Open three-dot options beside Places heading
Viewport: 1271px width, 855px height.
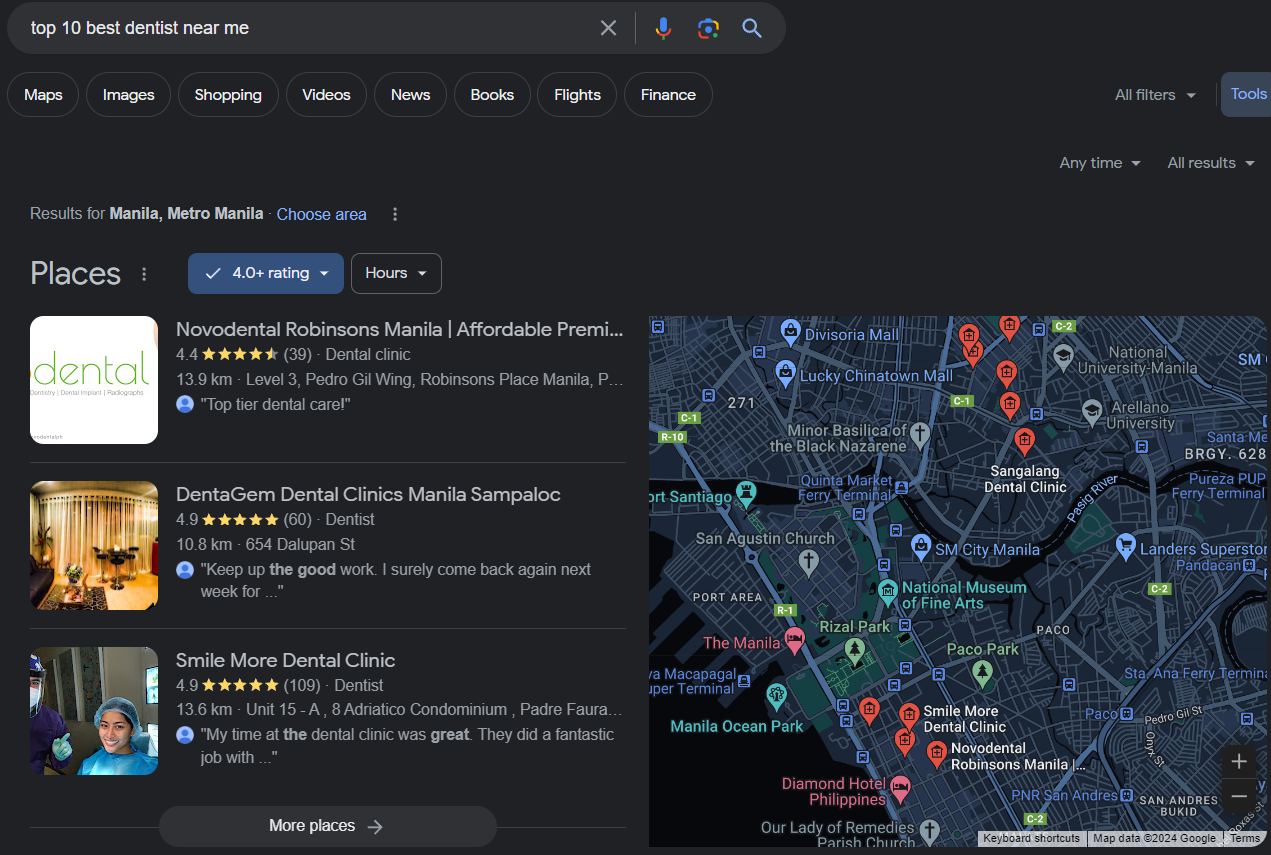144,274
